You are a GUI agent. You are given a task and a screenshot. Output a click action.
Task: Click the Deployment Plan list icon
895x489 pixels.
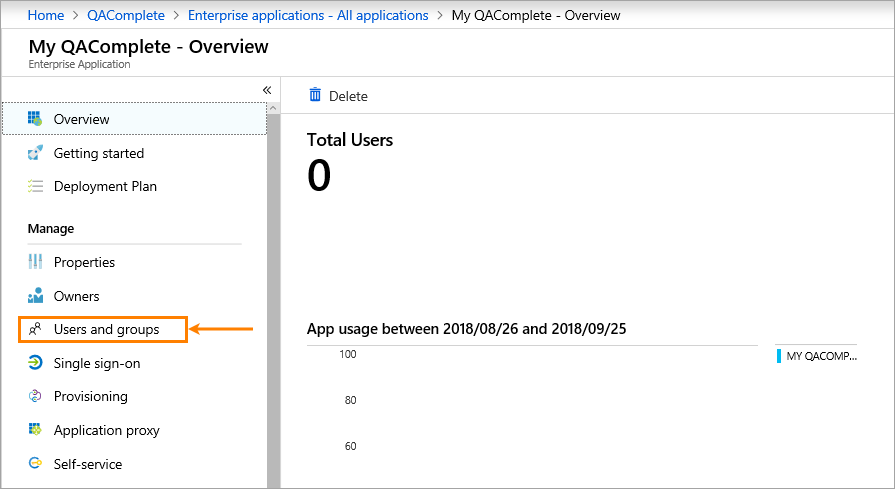point(35,186)
